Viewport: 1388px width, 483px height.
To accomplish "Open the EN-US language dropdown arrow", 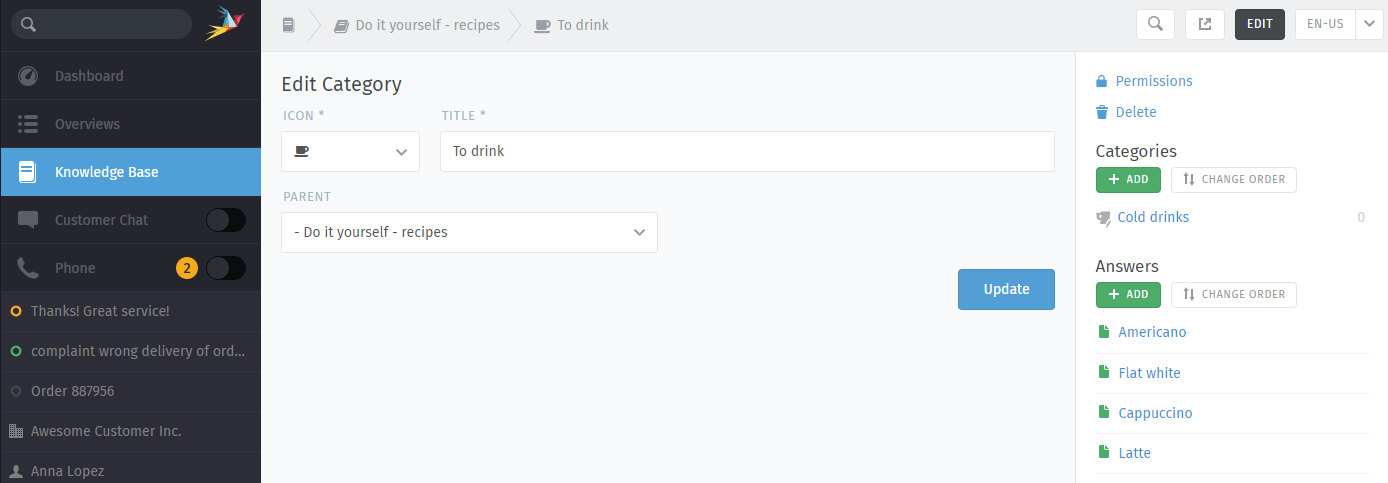I will pos(1368,24).
